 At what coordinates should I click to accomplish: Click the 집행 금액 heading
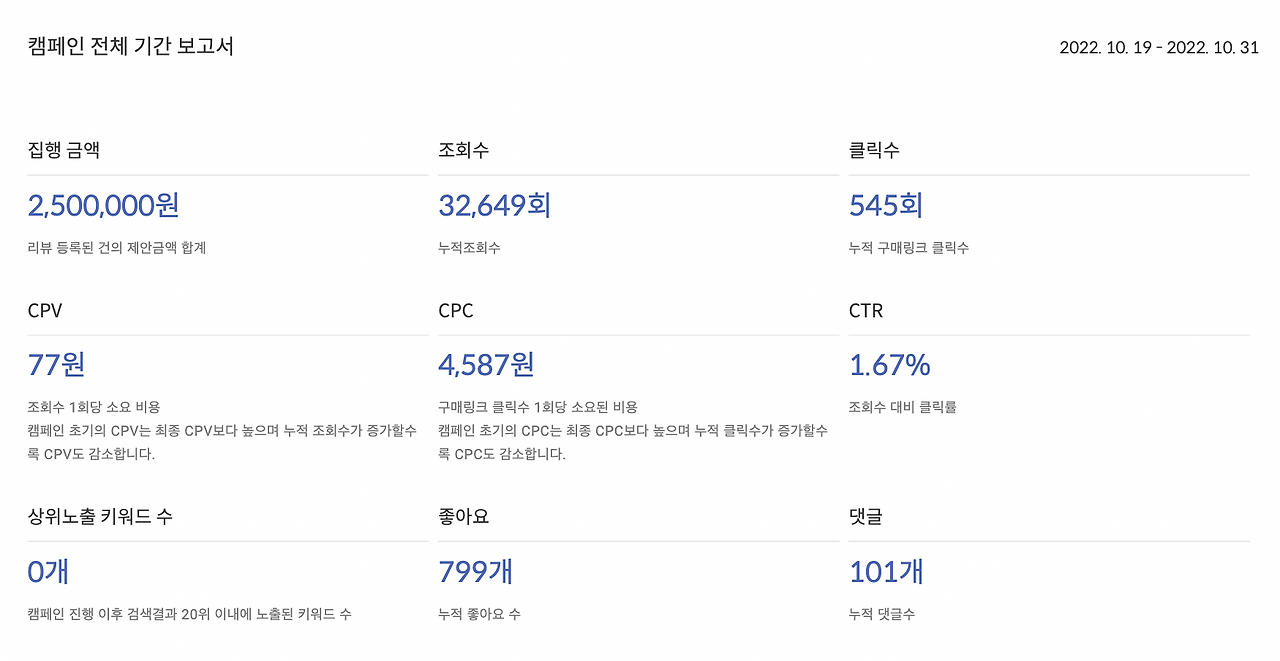64,150
